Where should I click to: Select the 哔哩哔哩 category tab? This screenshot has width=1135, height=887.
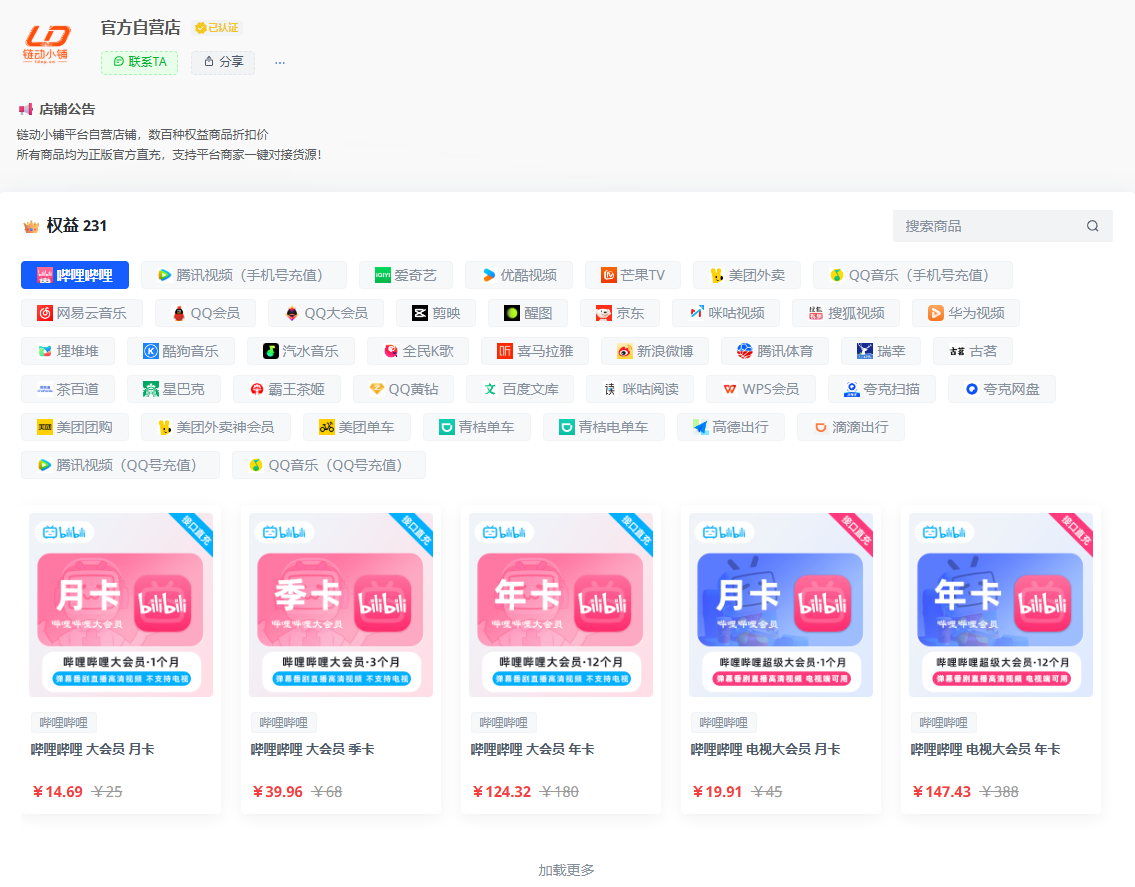(75, 275)
